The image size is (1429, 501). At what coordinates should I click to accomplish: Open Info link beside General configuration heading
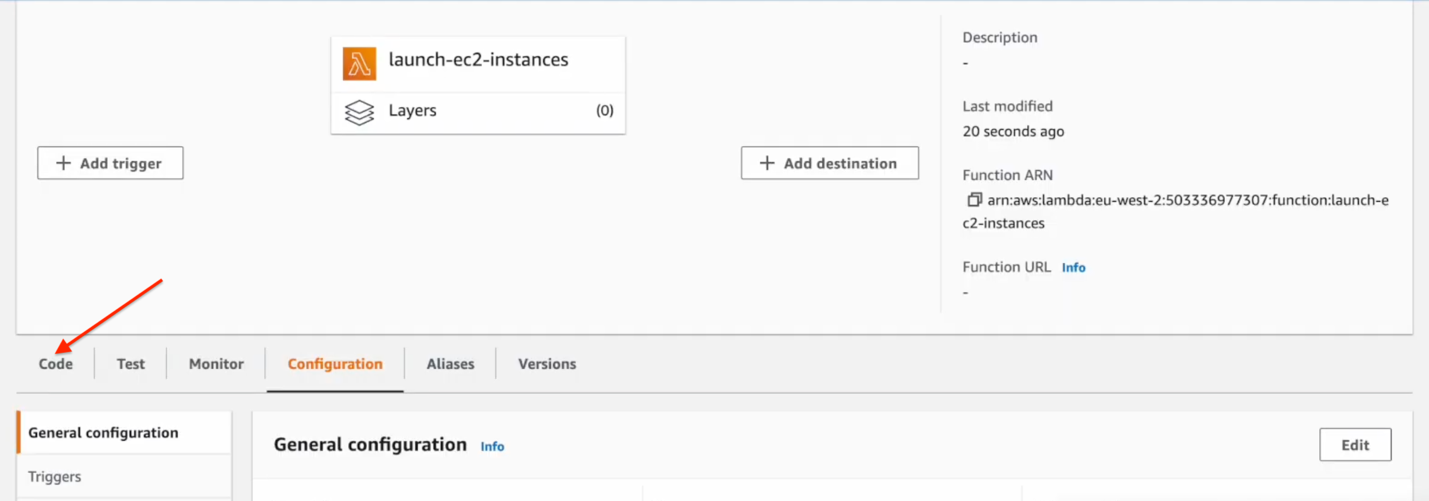point(492,447)
